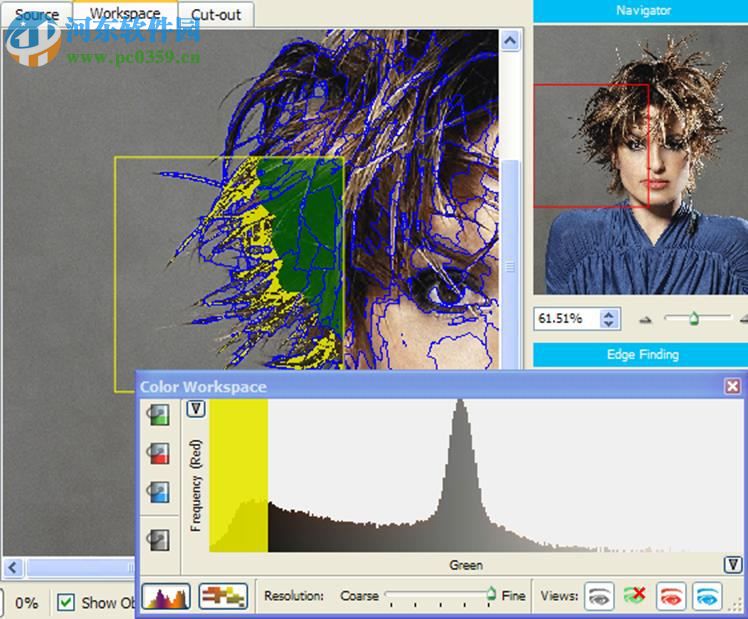Viewport: 748px width, 619px height.
Task: Switch to the Source tab
Action: pos(37,15)
